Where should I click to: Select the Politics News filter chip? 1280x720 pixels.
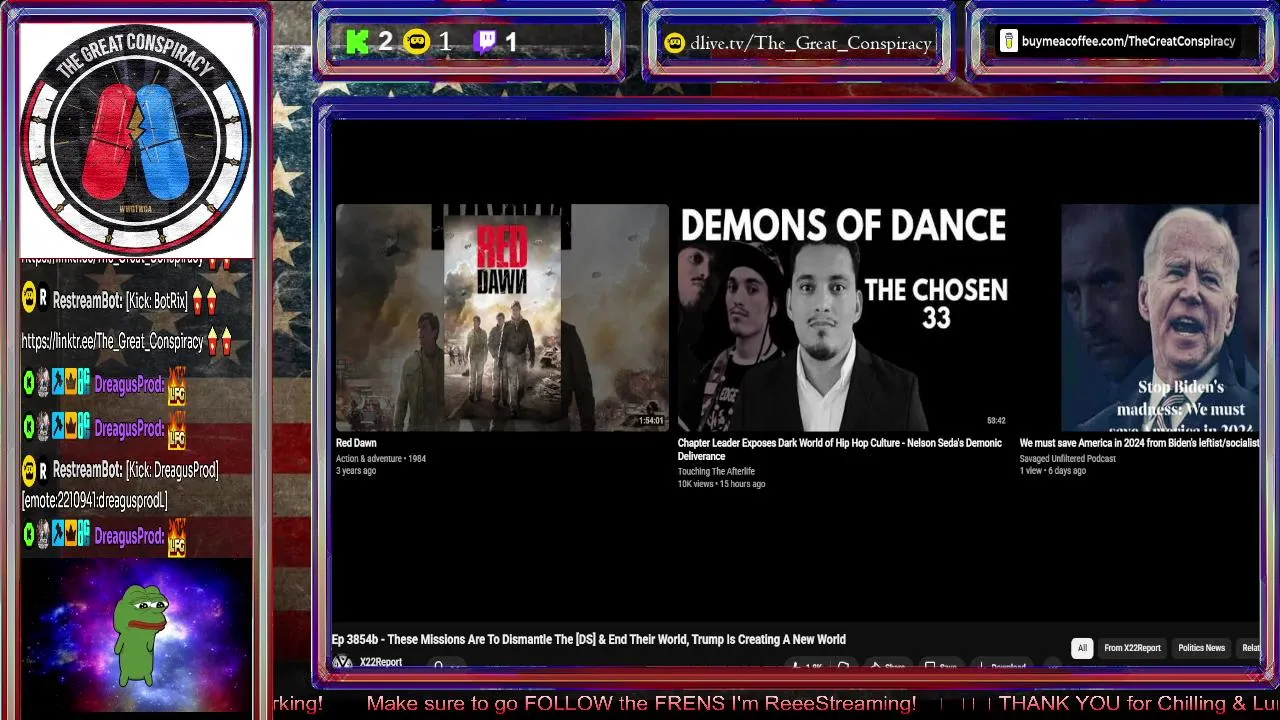pos(1201,648)
